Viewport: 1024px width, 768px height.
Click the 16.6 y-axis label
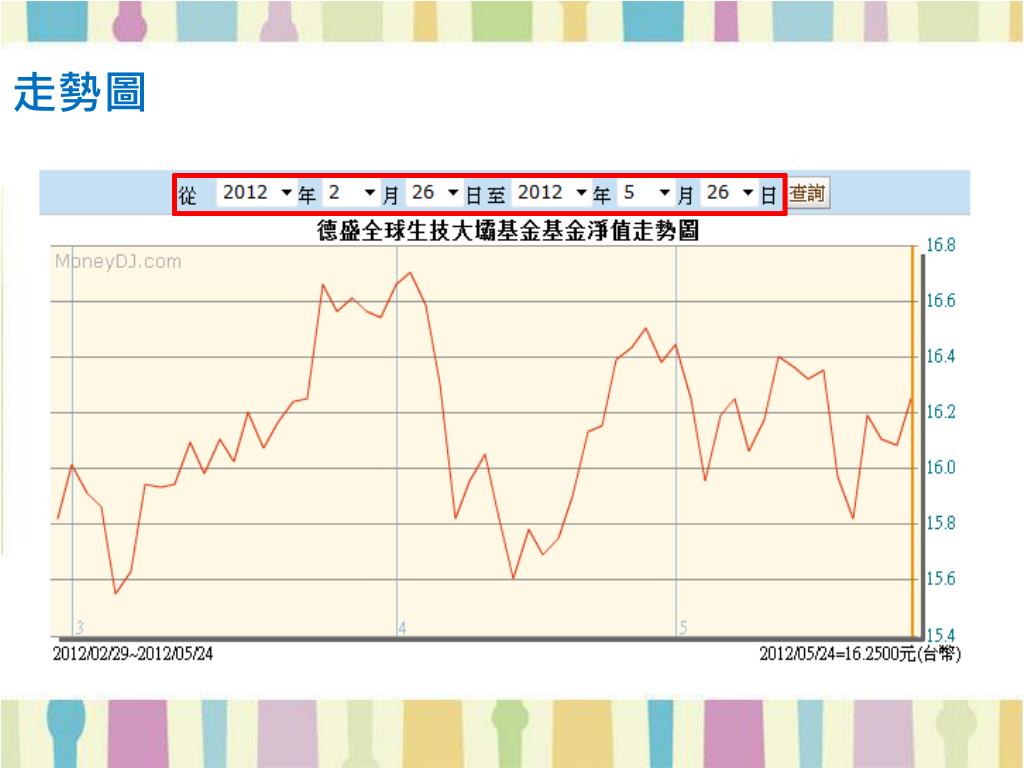coord(940,300)
